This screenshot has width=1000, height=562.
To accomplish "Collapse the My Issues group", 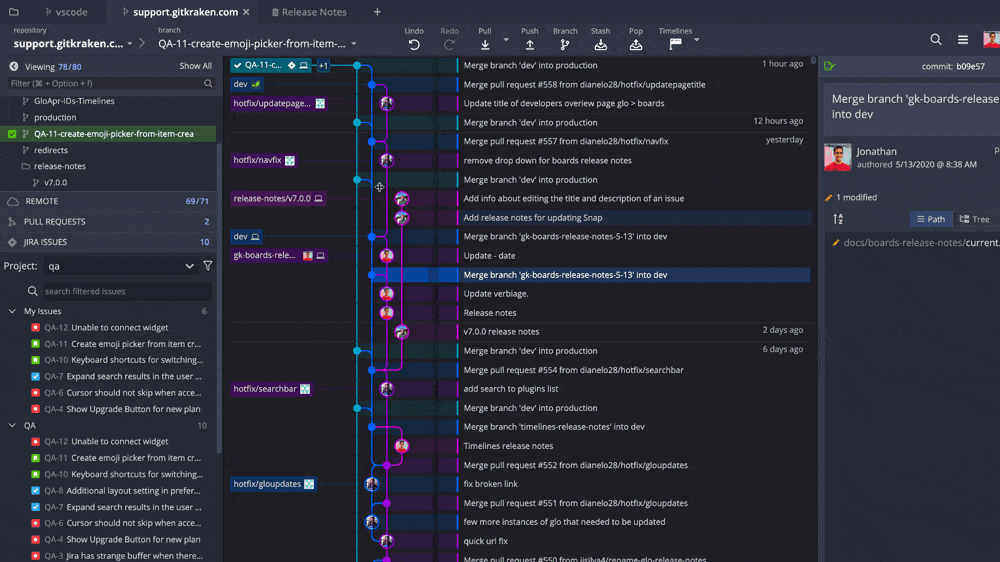I will [x=12, y=311].
